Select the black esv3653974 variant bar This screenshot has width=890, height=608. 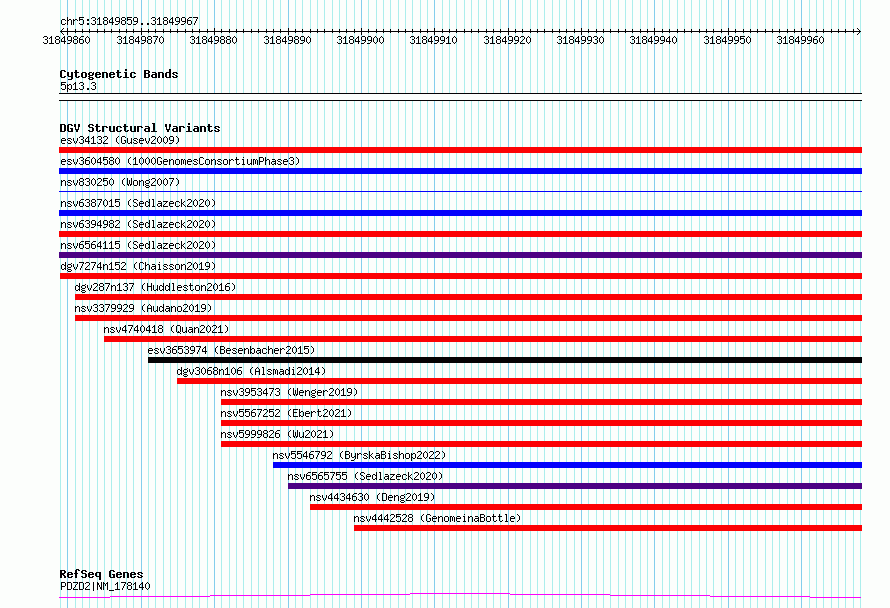(505, 360)
